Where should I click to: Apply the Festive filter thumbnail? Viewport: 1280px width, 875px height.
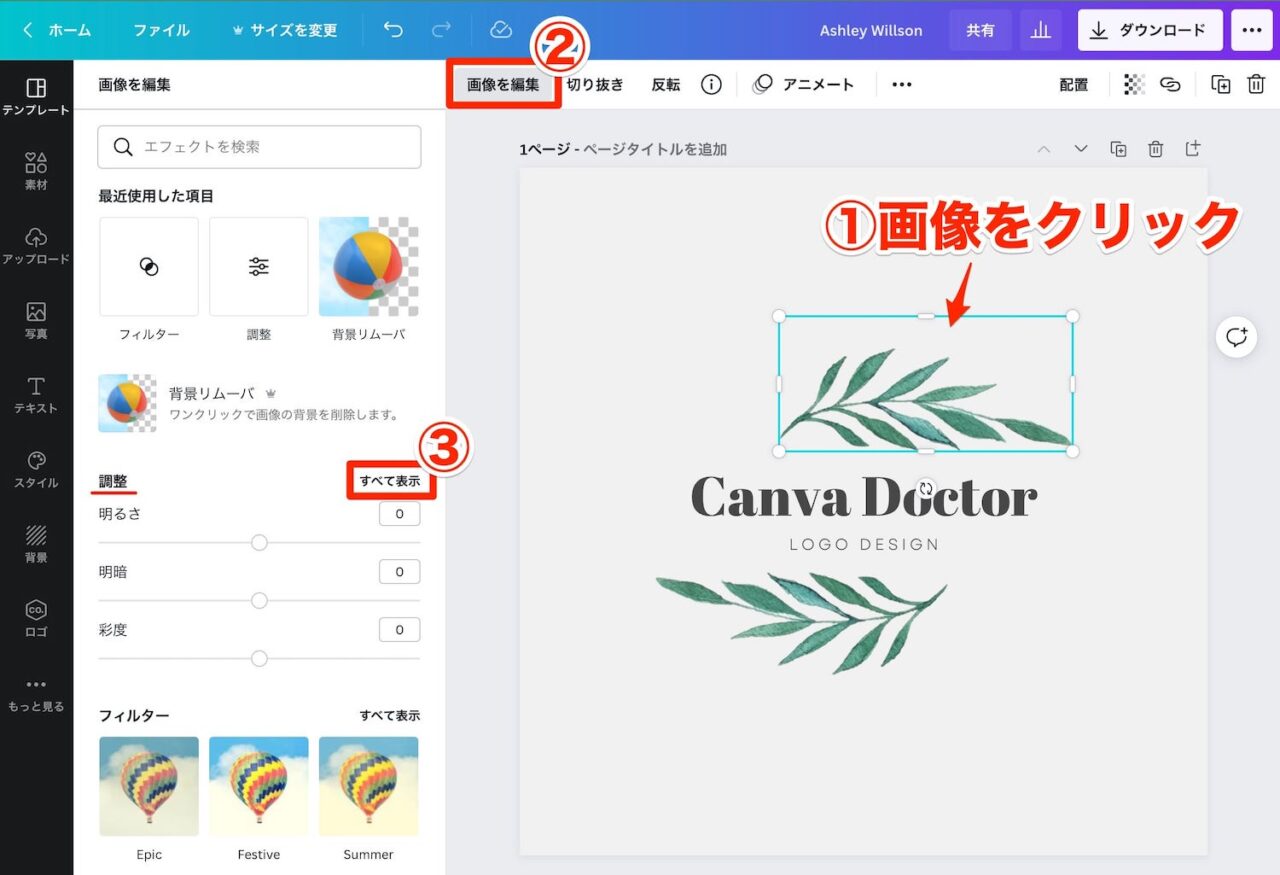tap(259, 787)
